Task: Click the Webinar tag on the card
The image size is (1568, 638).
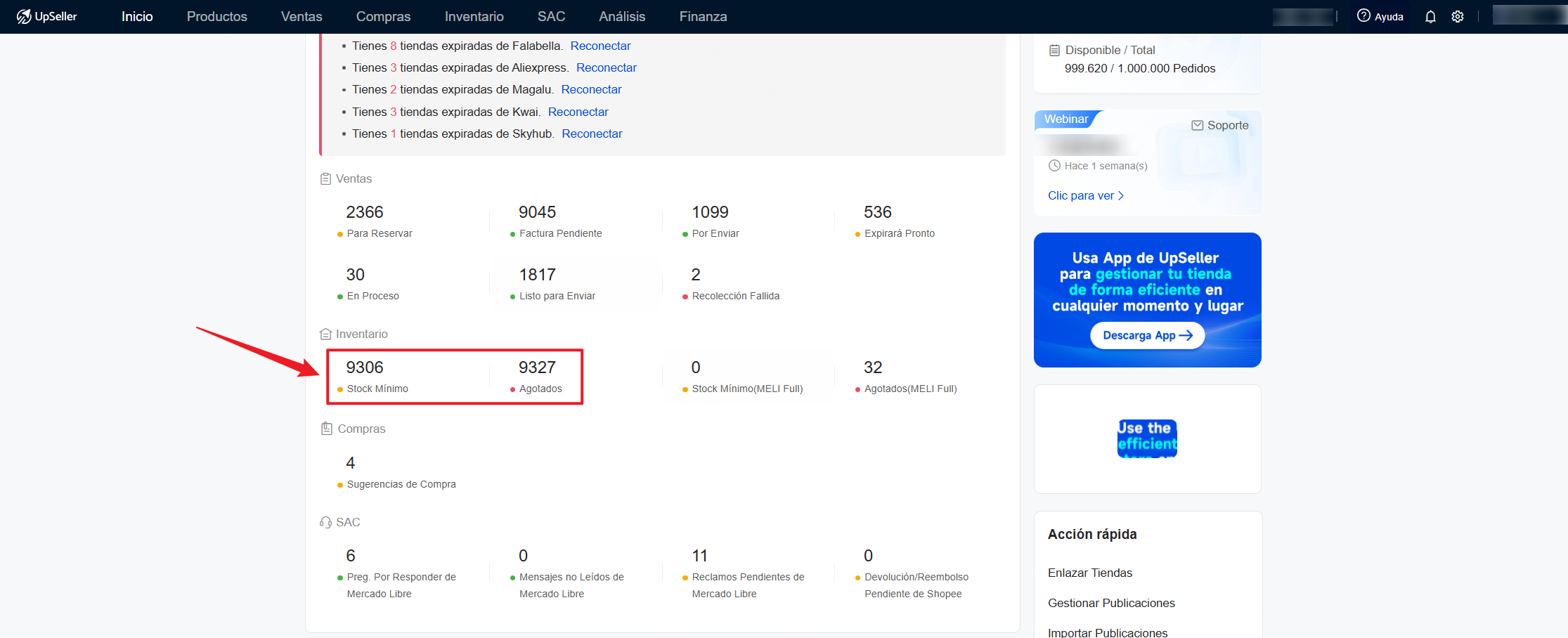Action: pos(1066,119)
